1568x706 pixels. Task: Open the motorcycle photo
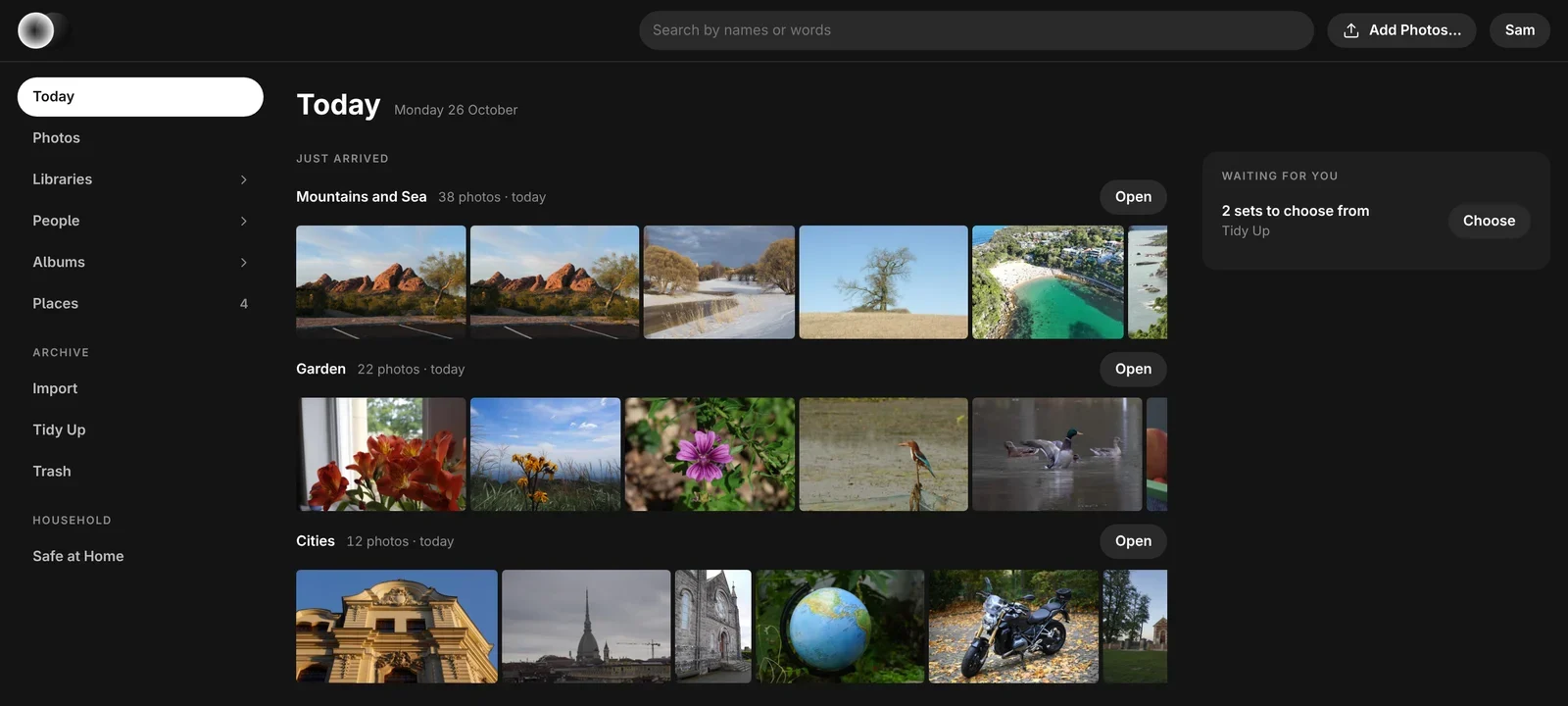pyautogui.click(x=1013, y=627)
